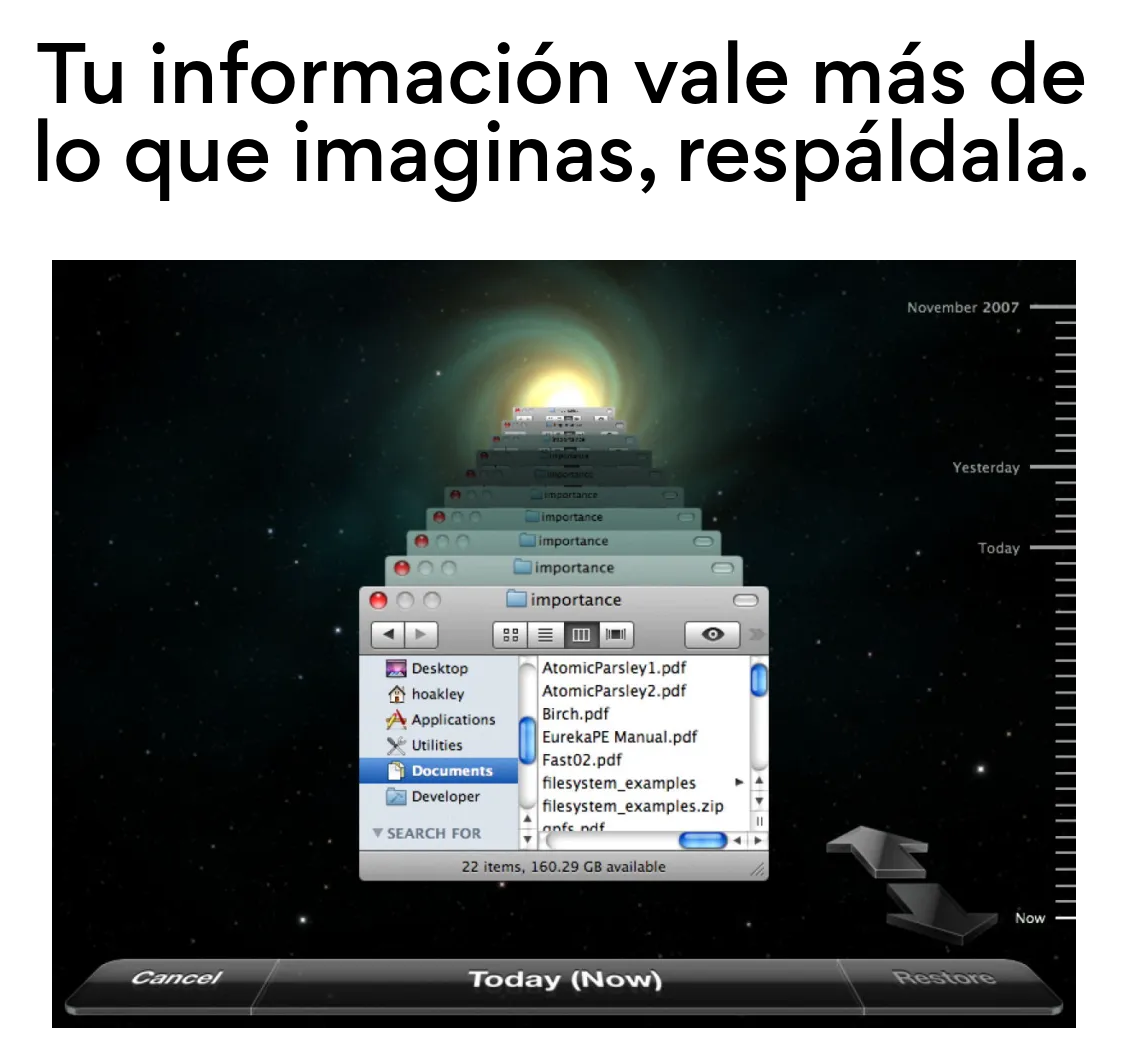Click horizontal scroll left arrow
This screenshot has height=1044, width=1124.
click(x=738, y=840)
